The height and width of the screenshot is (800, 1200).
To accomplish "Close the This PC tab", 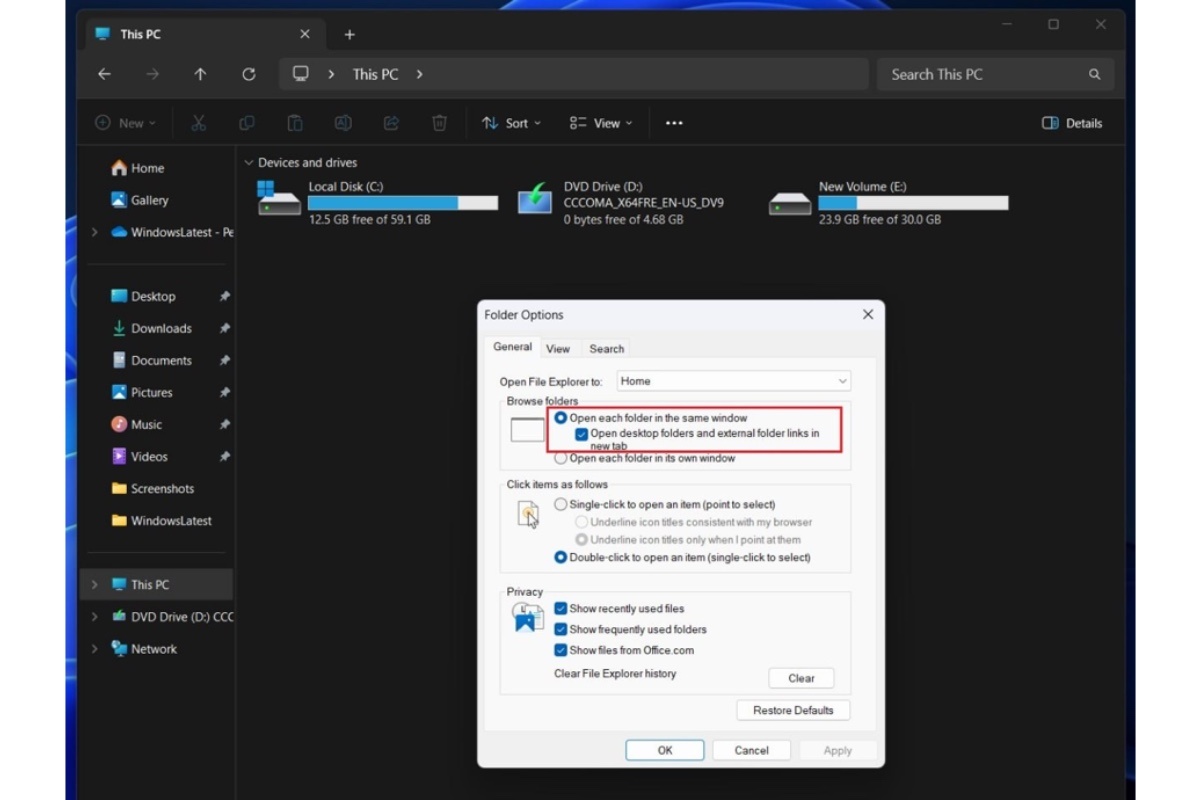I will 305,34.
